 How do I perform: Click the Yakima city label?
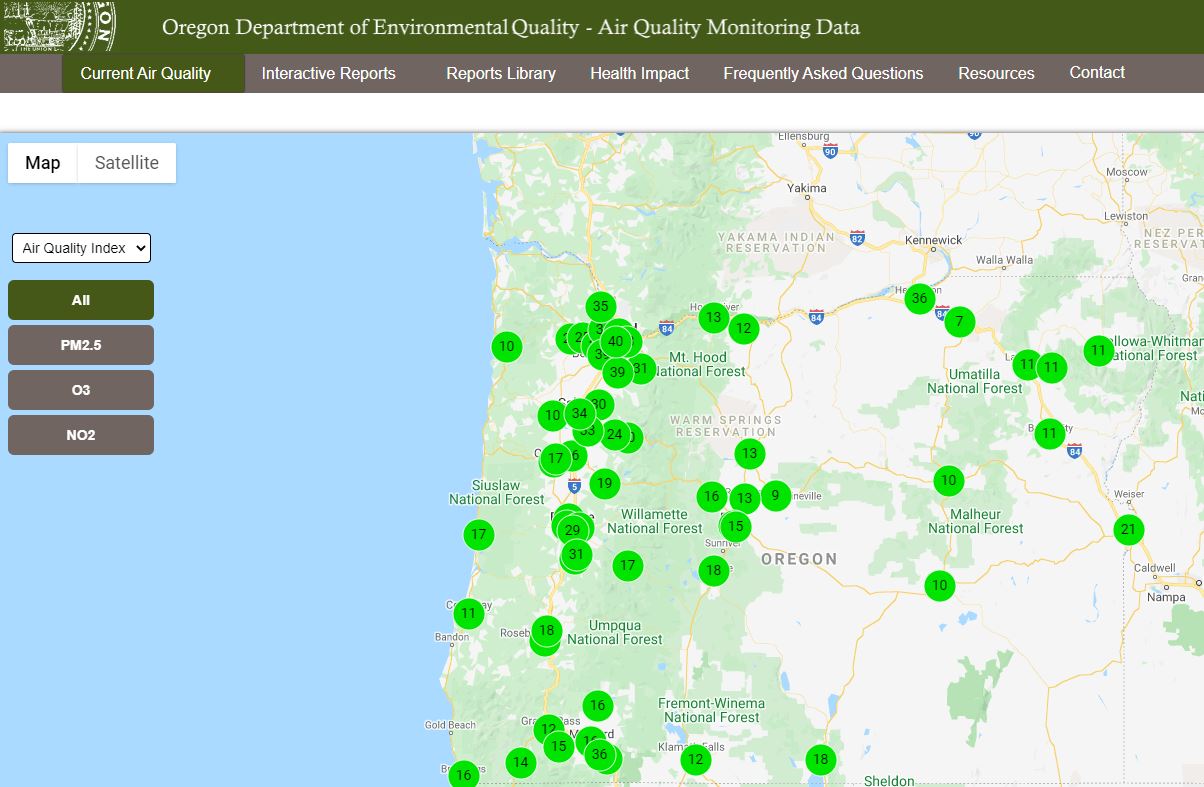[x=807, y=188]
